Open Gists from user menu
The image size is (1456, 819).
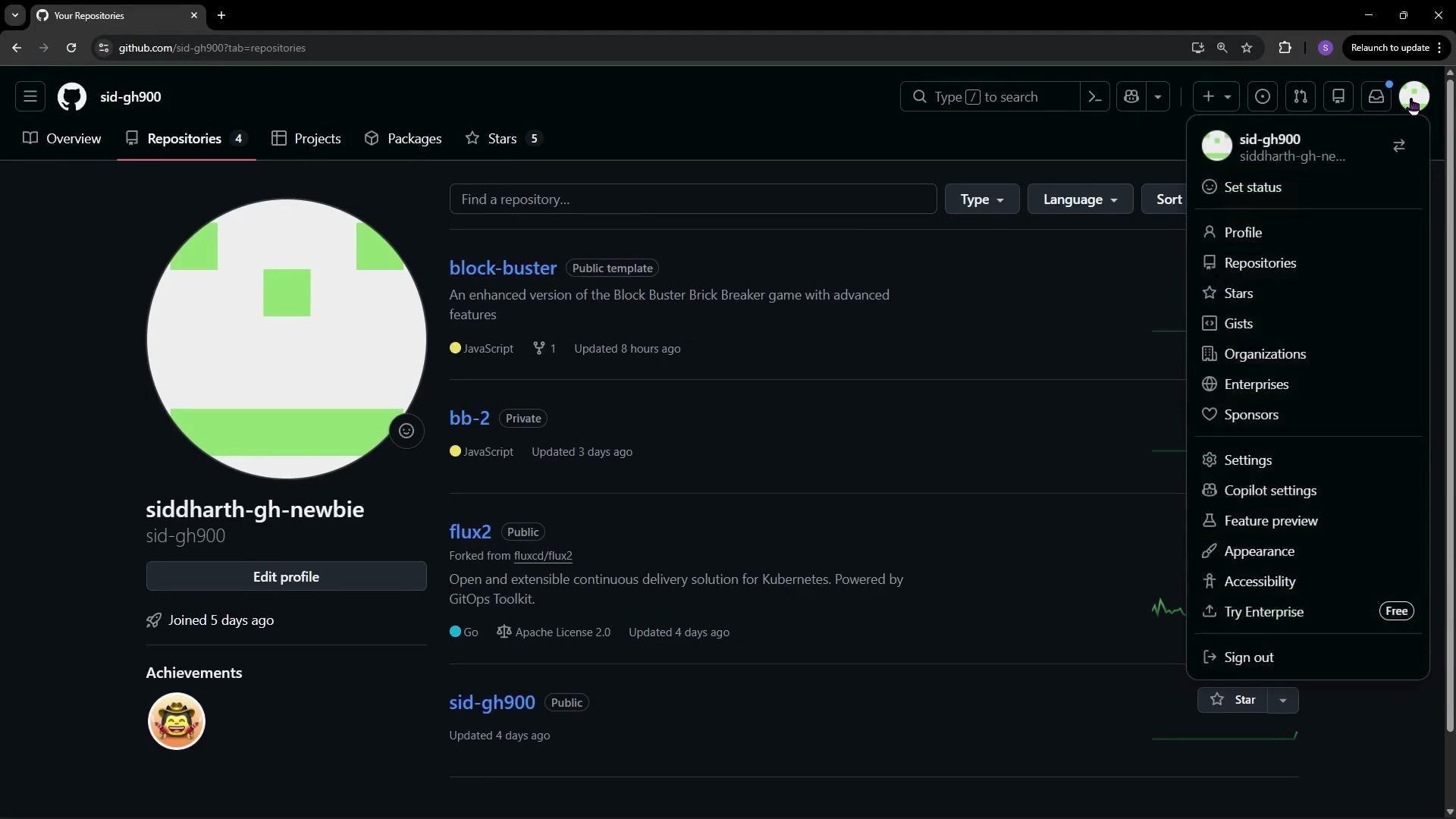[x=1308, y=323]
